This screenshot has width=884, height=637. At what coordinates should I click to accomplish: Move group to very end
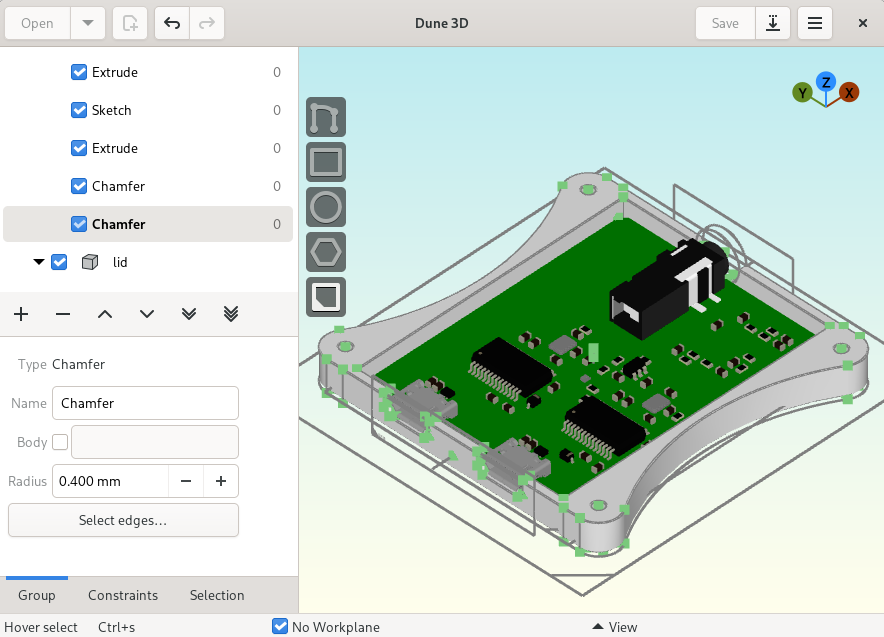click(231, 314)
